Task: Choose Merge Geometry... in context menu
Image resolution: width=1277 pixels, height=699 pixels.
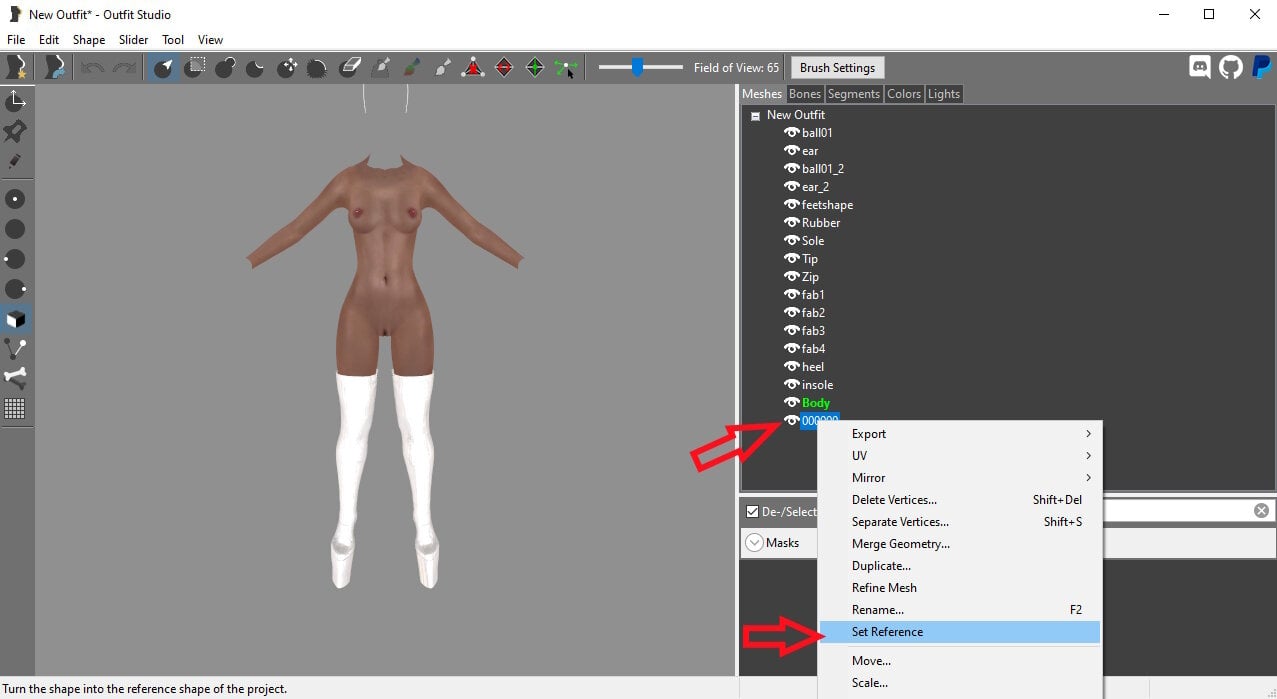Action: (x=959, y=544)
